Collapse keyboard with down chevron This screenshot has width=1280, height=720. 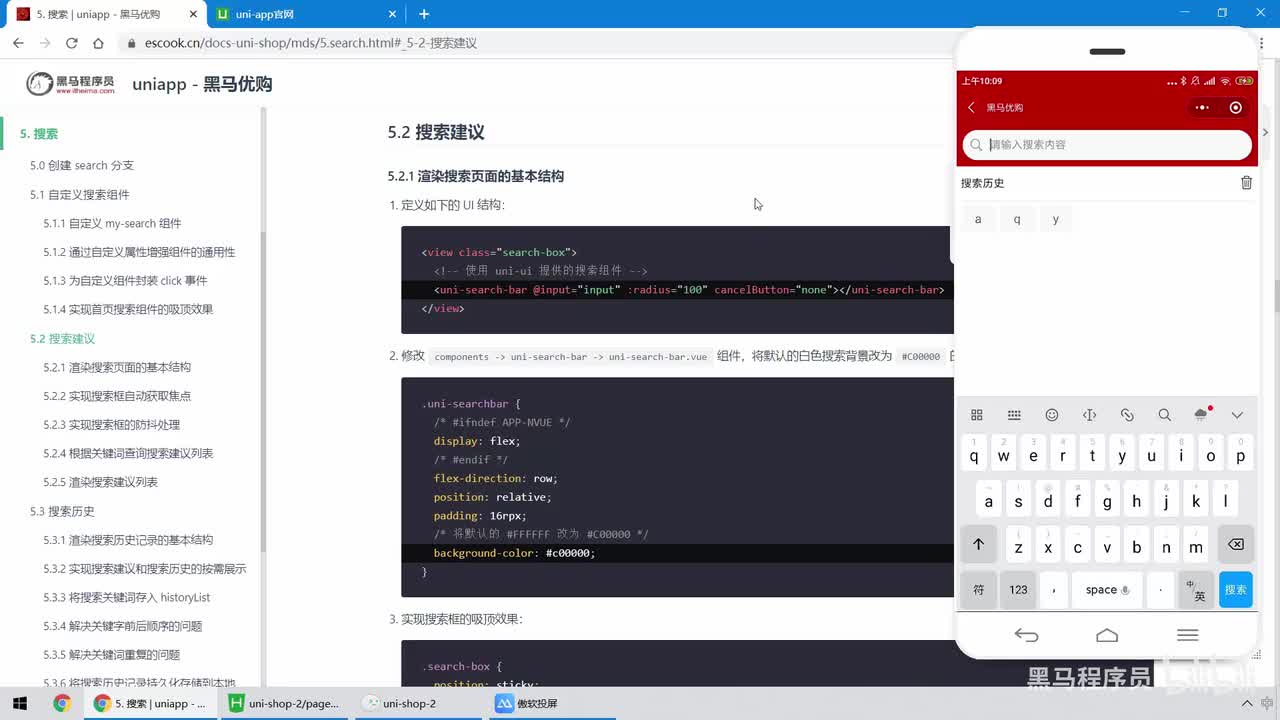pos(1237,415)
